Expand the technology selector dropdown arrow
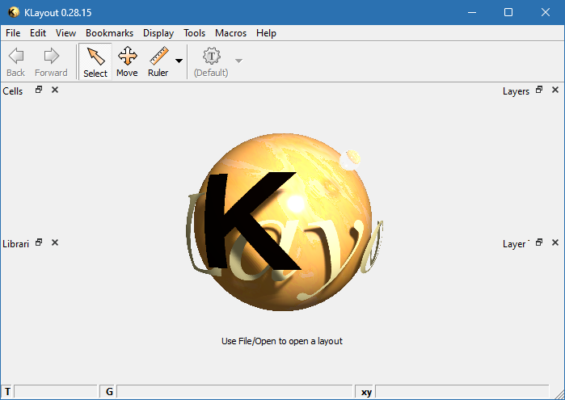The height and width of the screenshot is (400, 565). click(x=238, y=61)
